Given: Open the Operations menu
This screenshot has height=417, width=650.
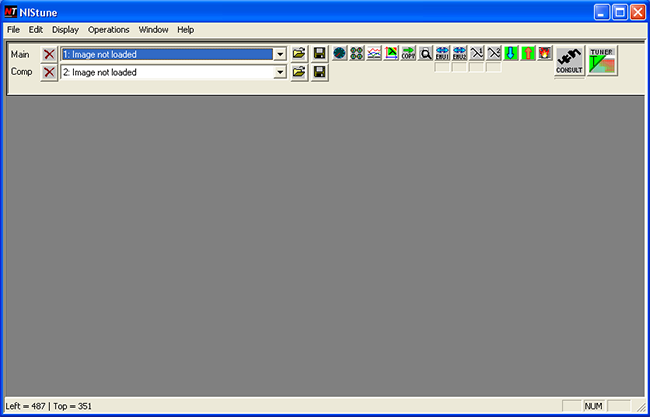Looking at the screenshot, I should 109,30.
